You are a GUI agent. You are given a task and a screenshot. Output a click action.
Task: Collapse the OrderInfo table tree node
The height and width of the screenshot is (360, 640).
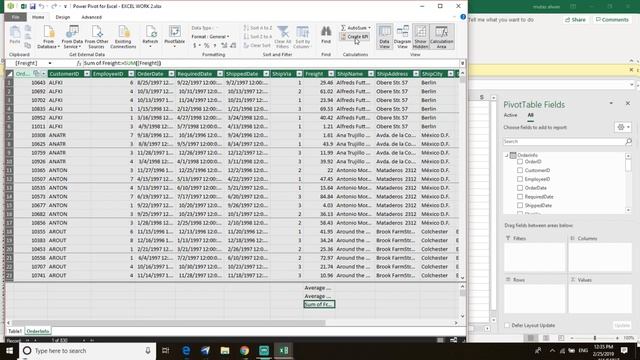(507, 155)
